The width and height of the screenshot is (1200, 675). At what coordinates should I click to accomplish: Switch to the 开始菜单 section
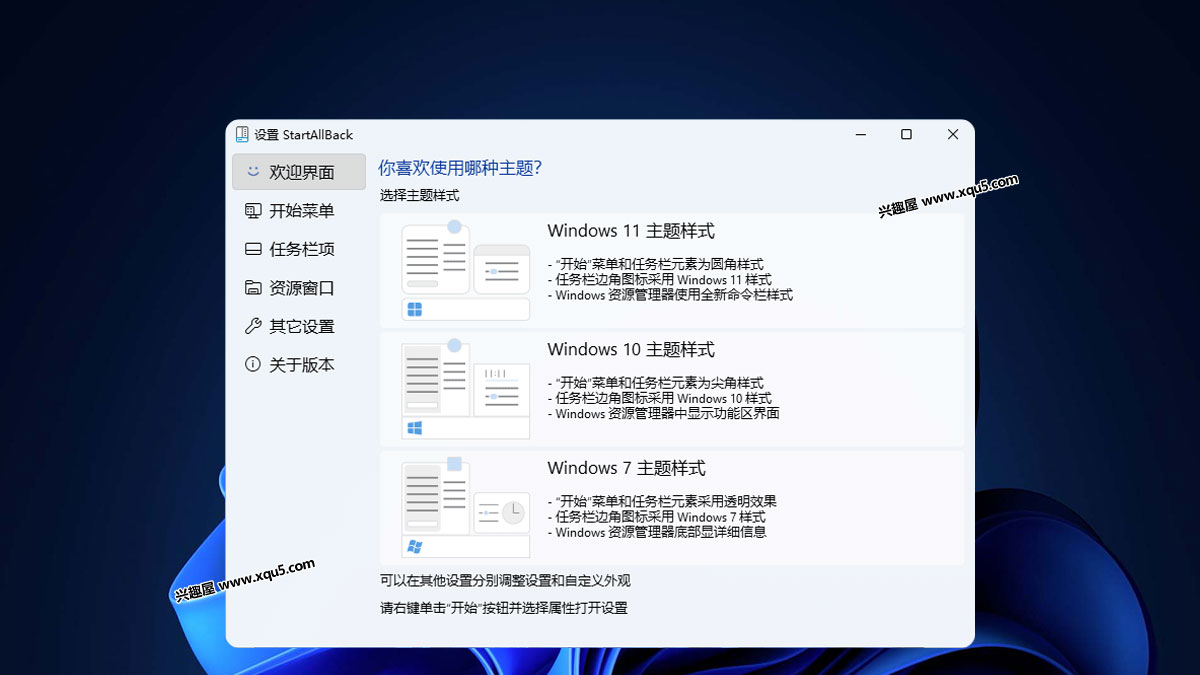coord(299,211)
